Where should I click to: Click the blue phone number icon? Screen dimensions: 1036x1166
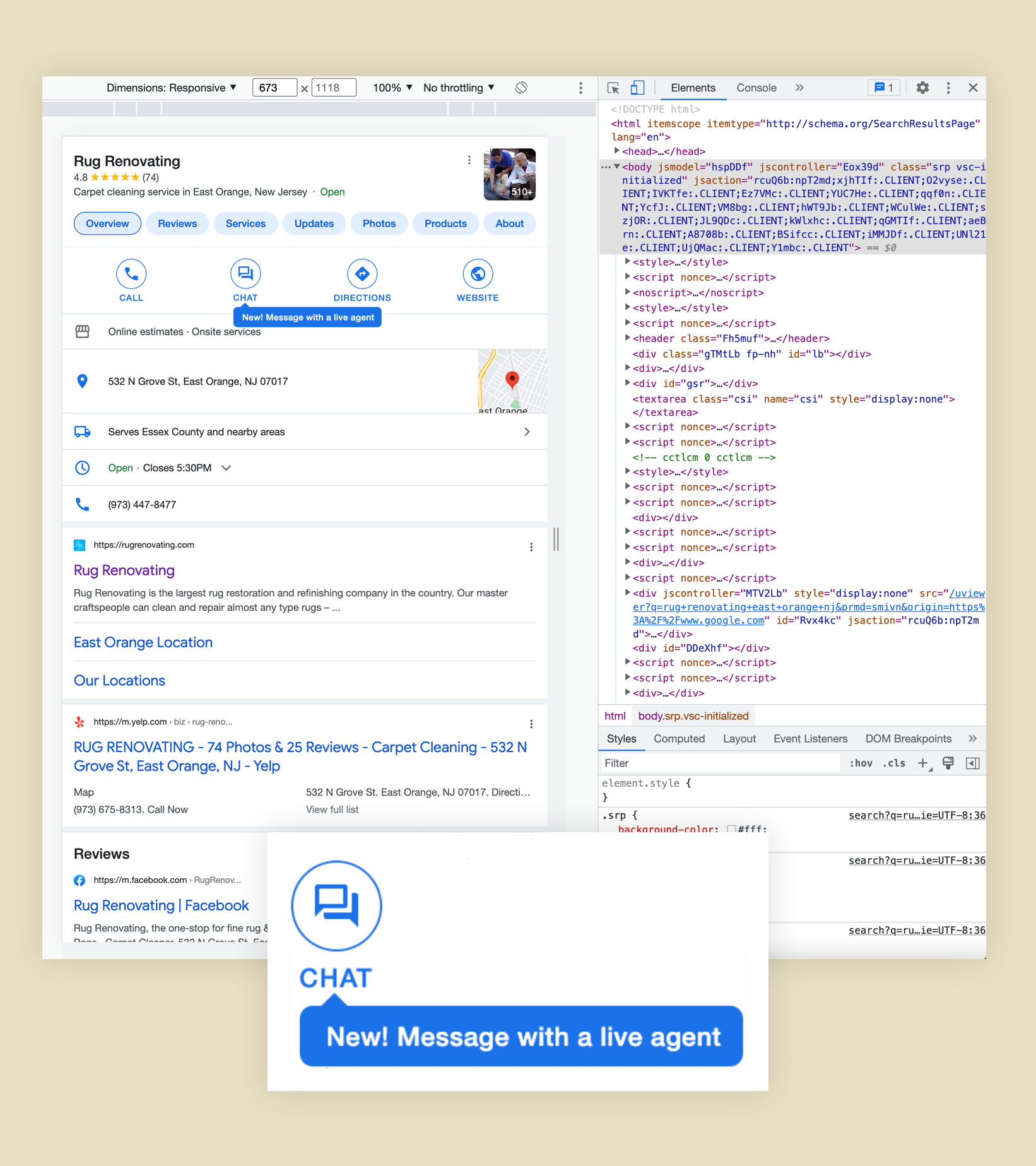click(82, 504)
